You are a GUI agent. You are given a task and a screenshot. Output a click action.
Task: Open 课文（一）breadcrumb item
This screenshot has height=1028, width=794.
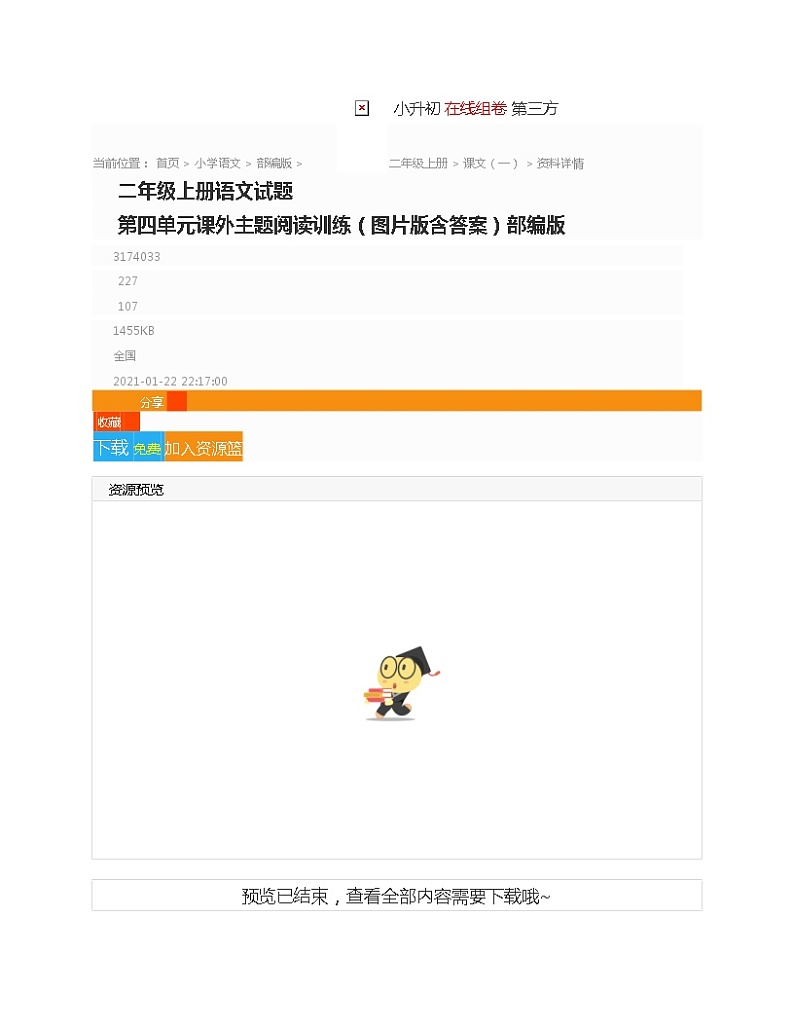pos(490,163)
